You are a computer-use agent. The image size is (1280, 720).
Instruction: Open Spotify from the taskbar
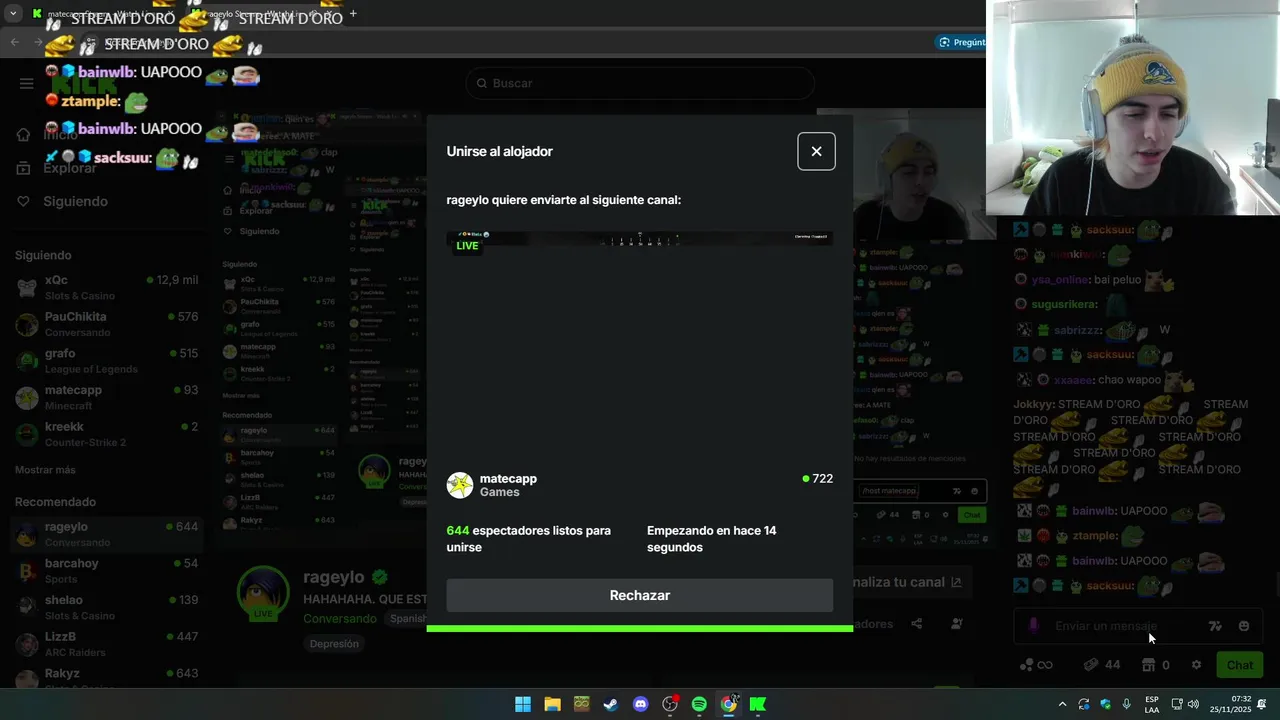[x=699, y=704]
